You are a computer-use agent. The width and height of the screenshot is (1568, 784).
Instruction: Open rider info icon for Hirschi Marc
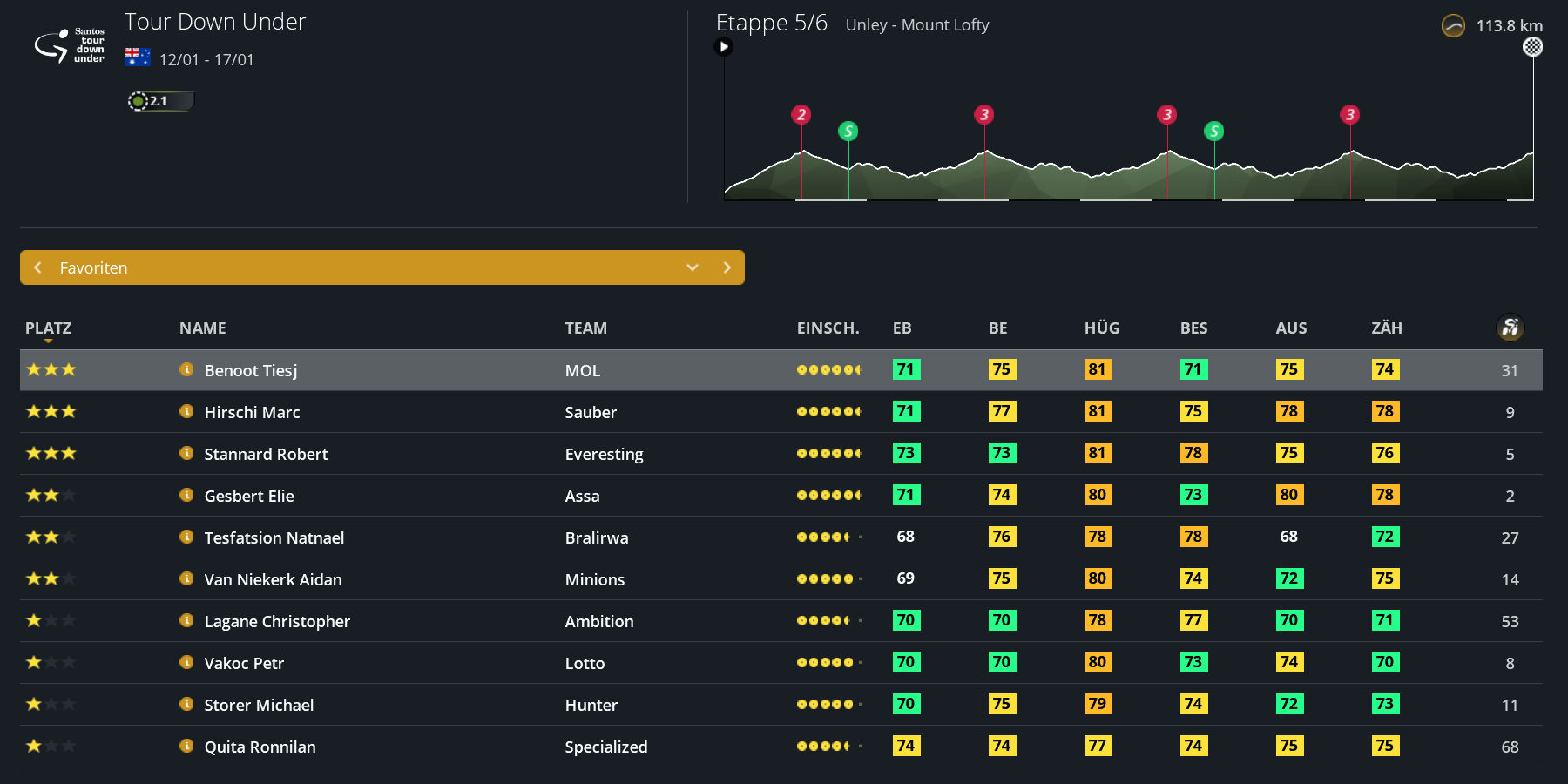[186, 411]
